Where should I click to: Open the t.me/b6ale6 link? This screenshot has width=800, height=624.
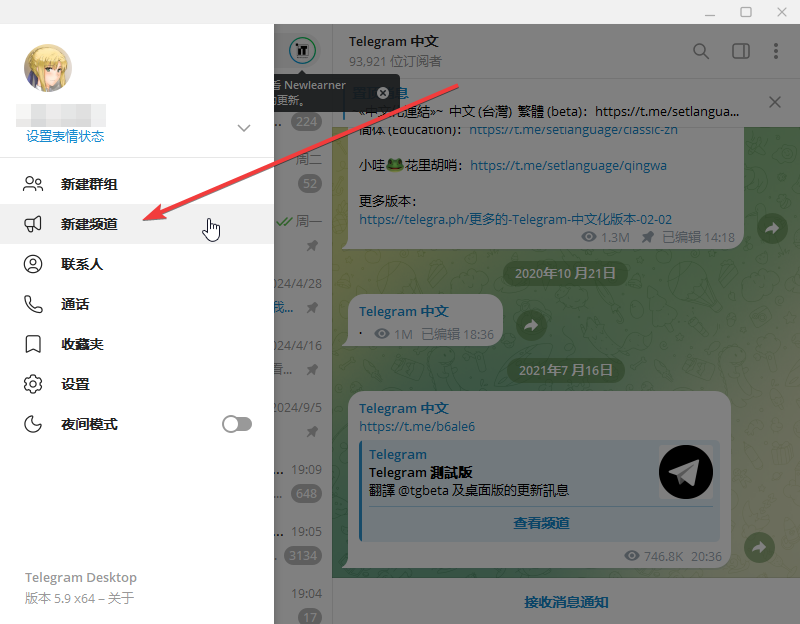click(x=417, y=427)
